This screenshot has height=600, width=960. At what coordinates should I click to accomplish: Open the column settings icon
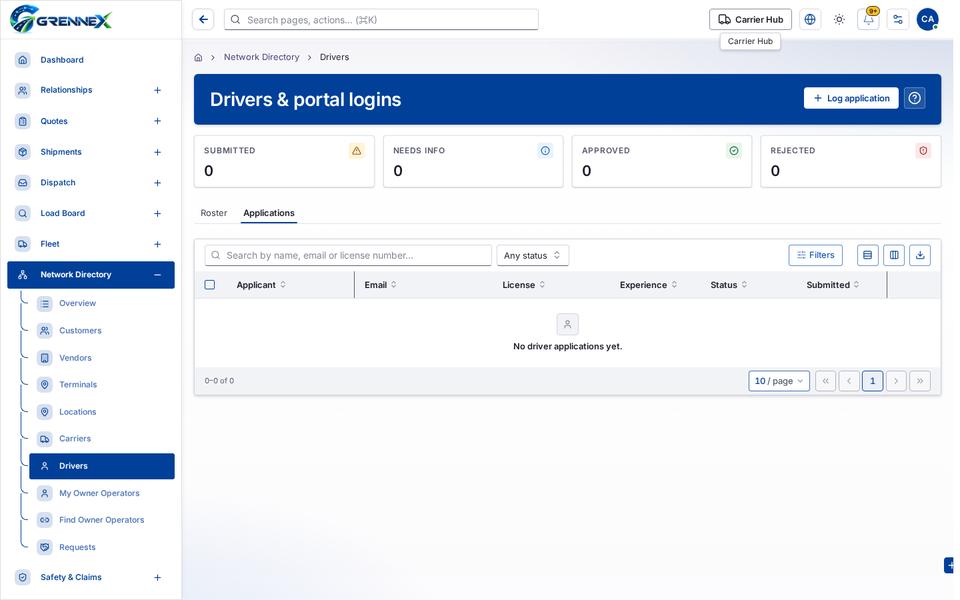(894, 255)
